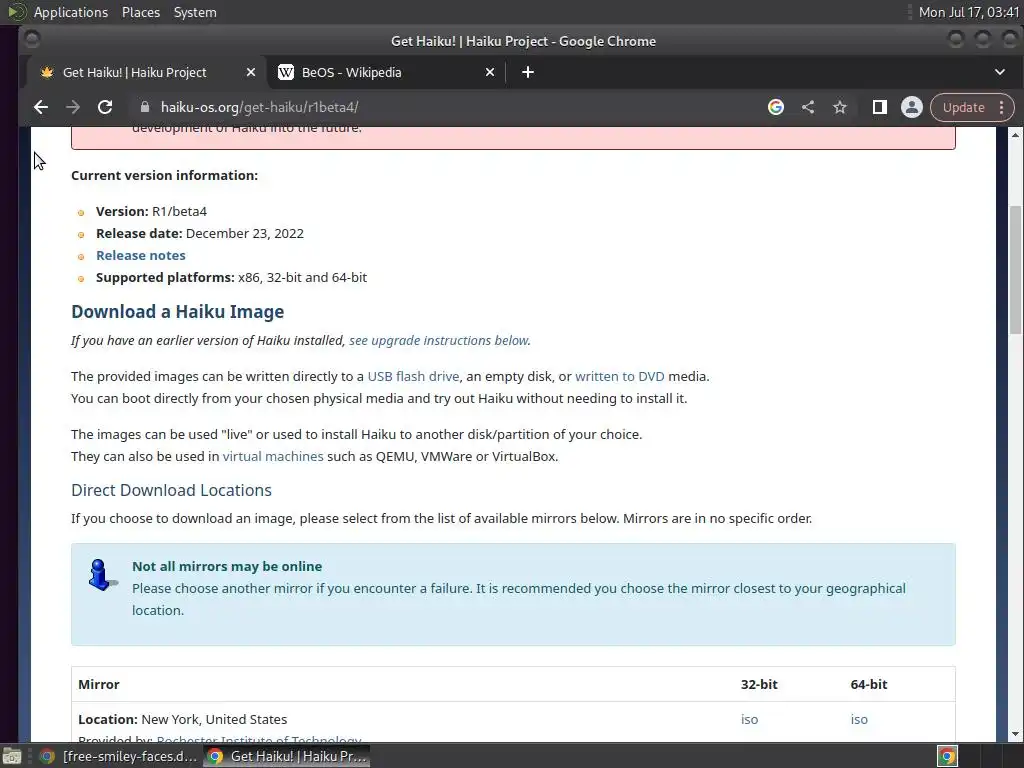This screenshot has width=1024, height=768.
Task: Open the USB flash drive link
Action: click(413, 376)
